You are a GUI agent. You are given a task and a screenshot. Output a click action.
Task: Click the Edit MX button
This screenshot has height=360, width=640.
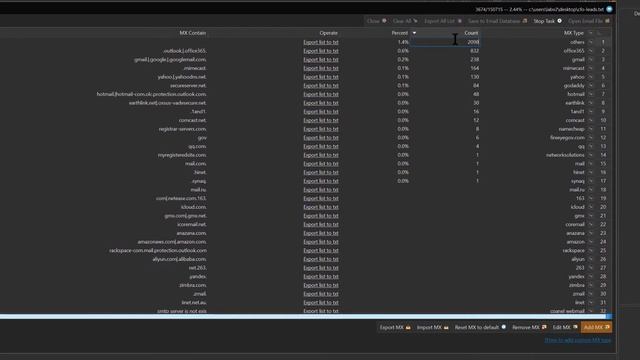pos(565,327)
